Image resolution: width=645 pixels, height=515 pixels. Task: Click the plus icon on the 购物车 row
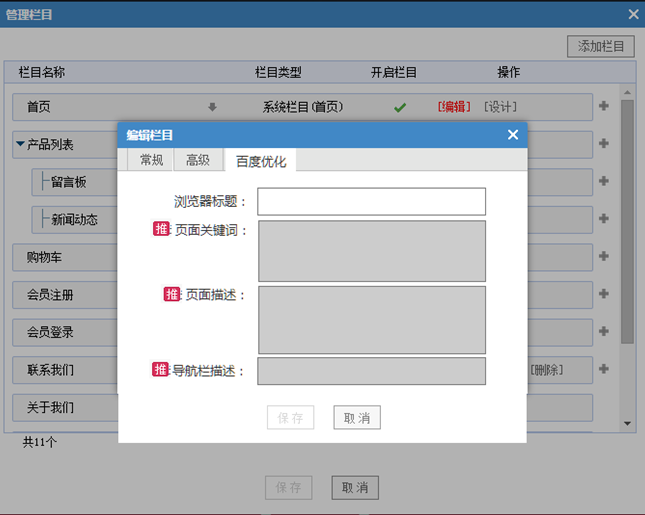(603, 258)
